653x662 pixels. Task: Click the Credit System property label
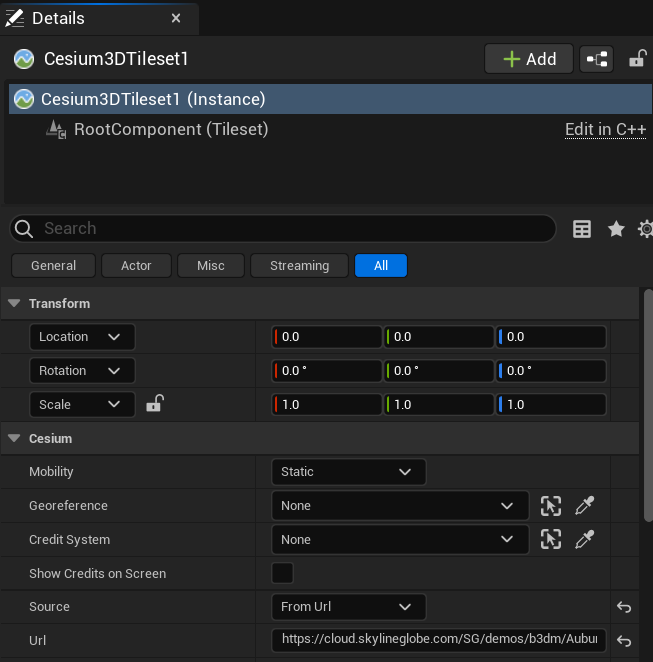click(x=70, y=540)
